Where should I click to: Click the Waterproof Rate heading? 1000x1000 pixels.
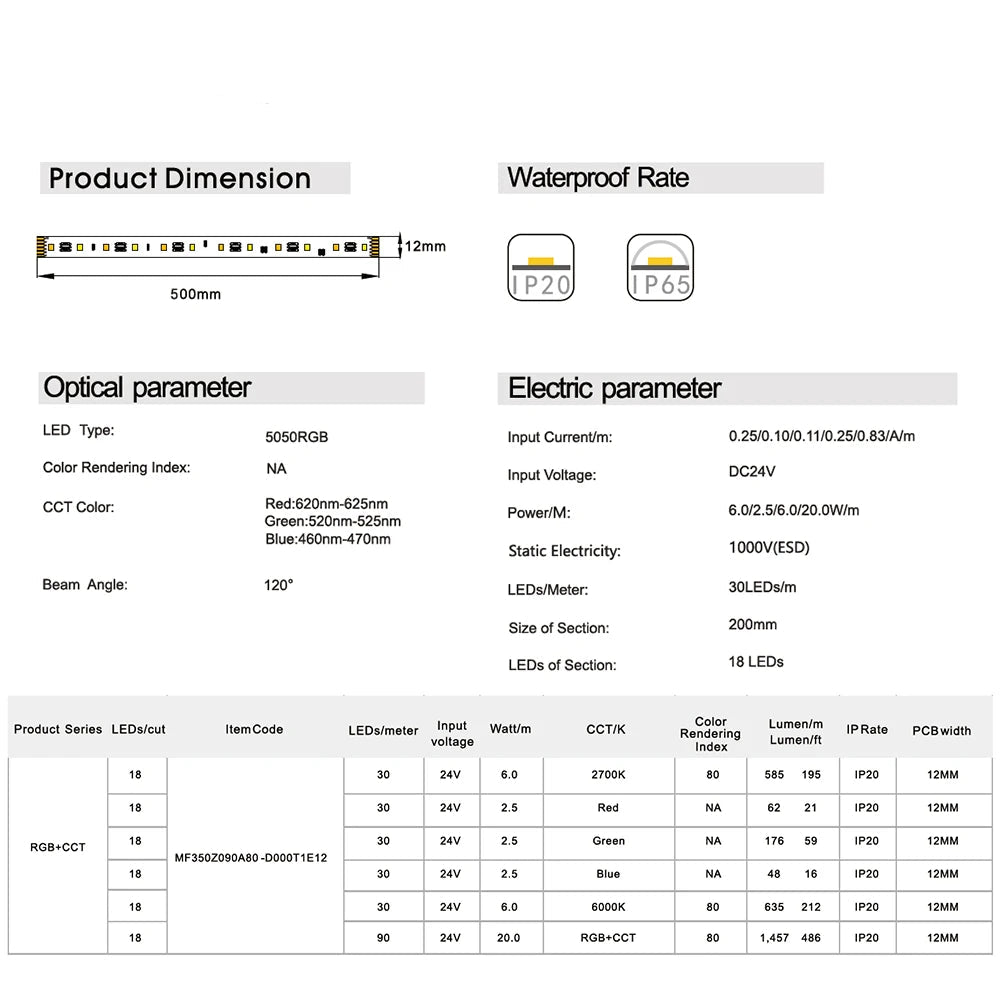598,178
